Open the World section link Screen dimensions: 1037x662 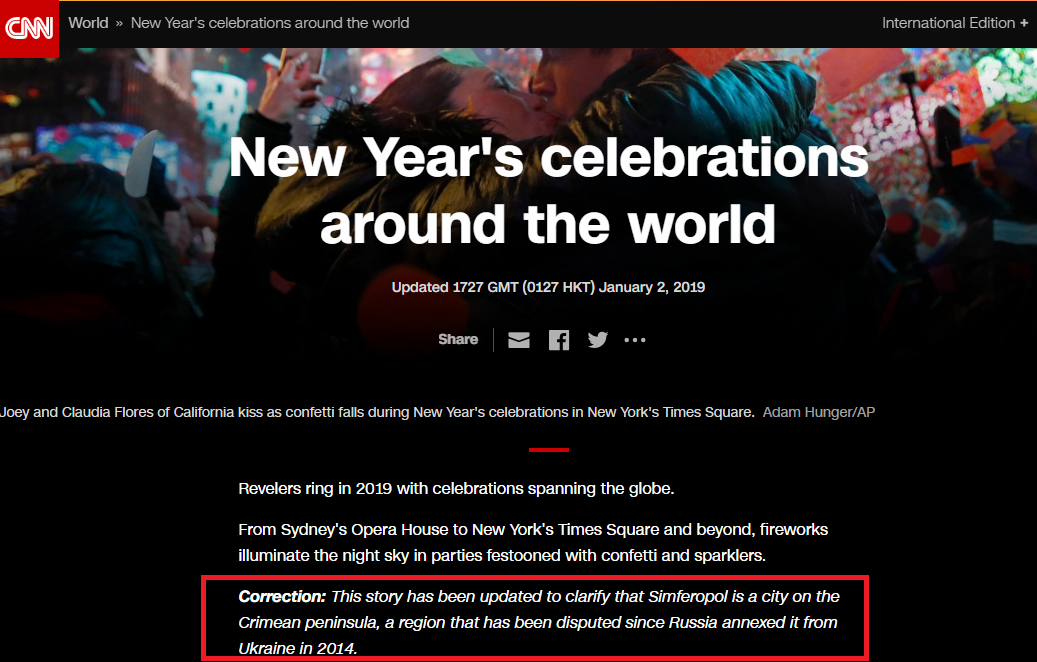point(88,23)
